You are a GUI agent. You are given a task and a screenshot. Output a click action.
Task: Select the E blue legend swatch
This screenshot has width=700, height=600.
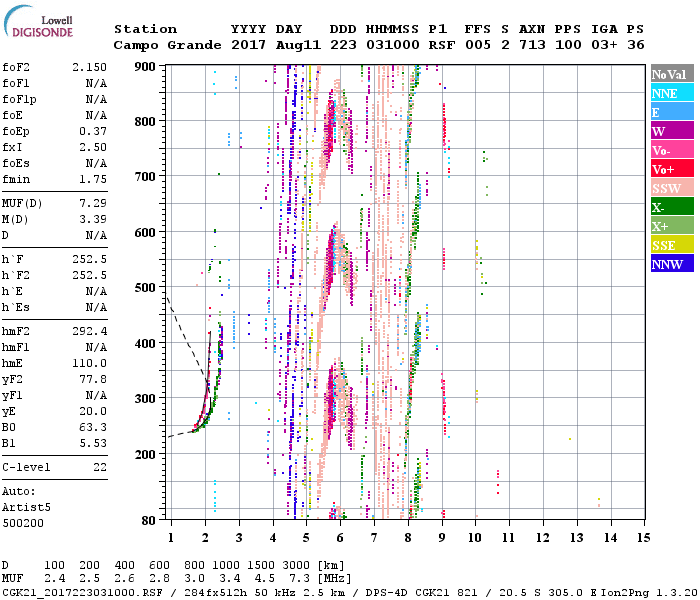tap(672, 112)
